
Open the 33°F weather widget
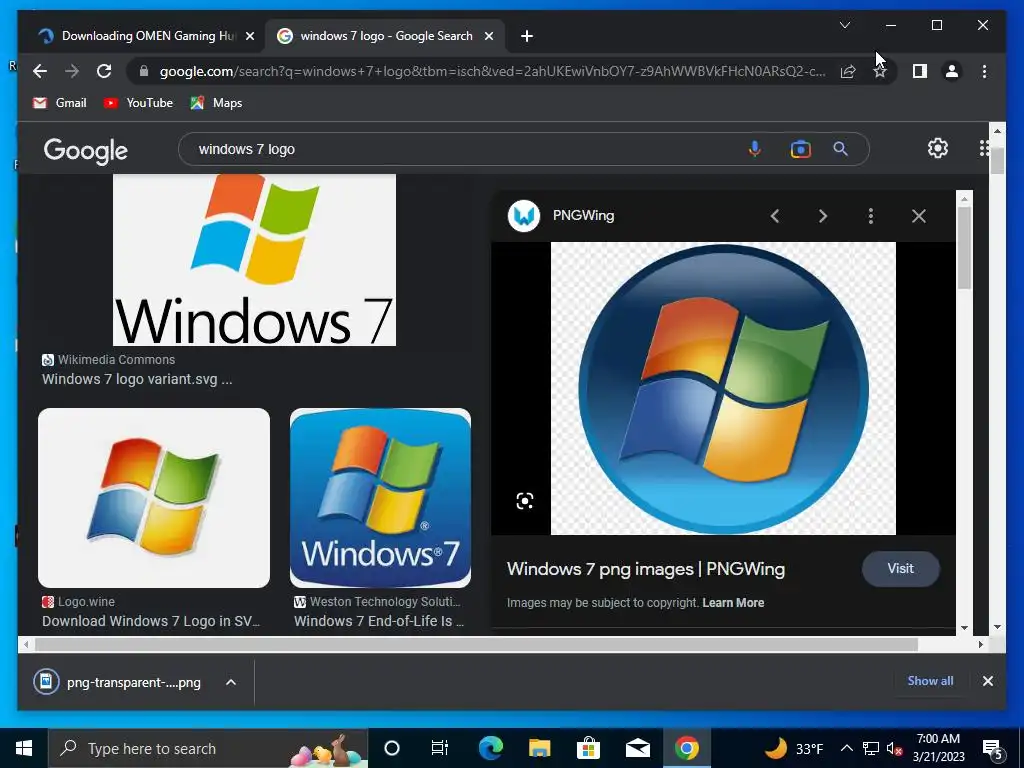pyautogui.click(x=795, y=748)
